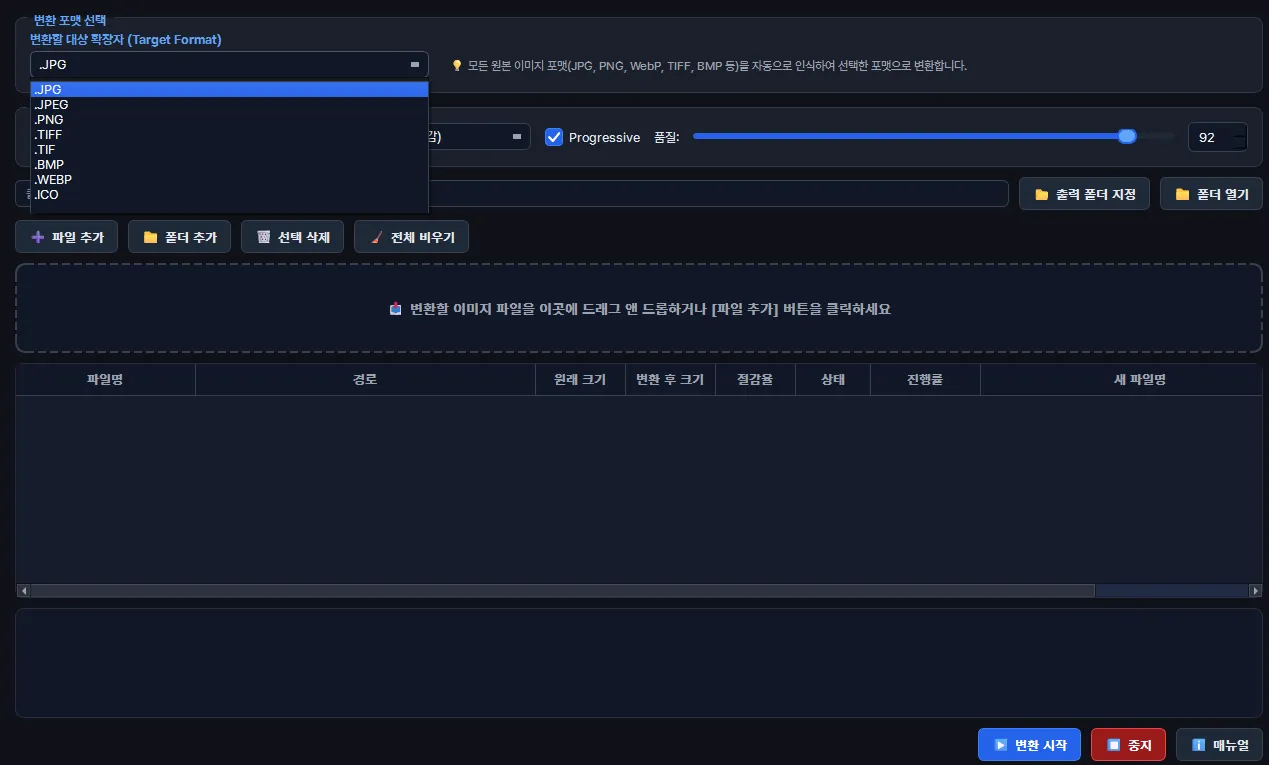This screenshot has width=1269, height=765.
Task: Click the 상태 column header
Action: tap(833, 380)
